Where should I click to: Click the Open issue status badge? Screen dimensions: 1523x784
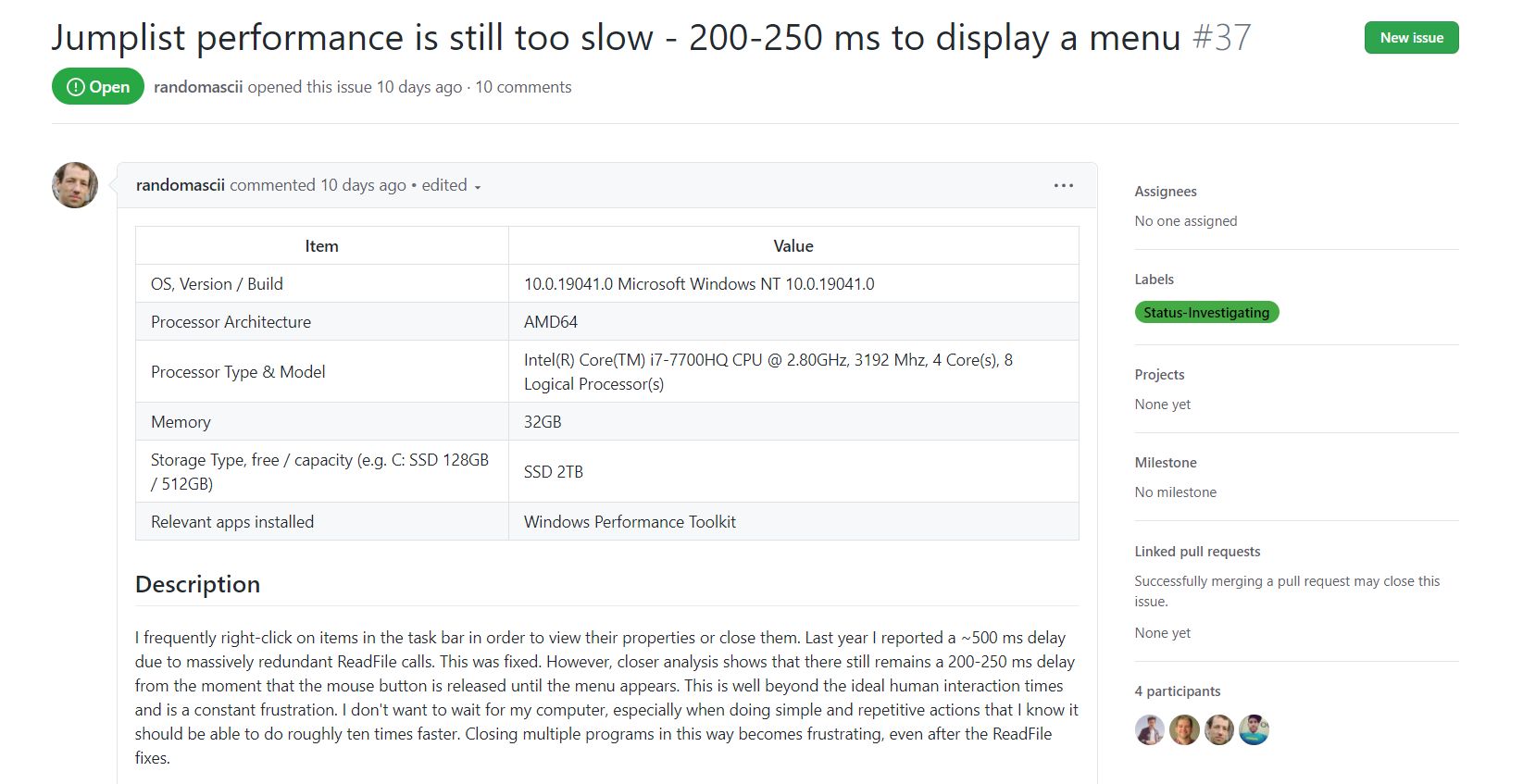pyautogui.click(x=97, y=86)
